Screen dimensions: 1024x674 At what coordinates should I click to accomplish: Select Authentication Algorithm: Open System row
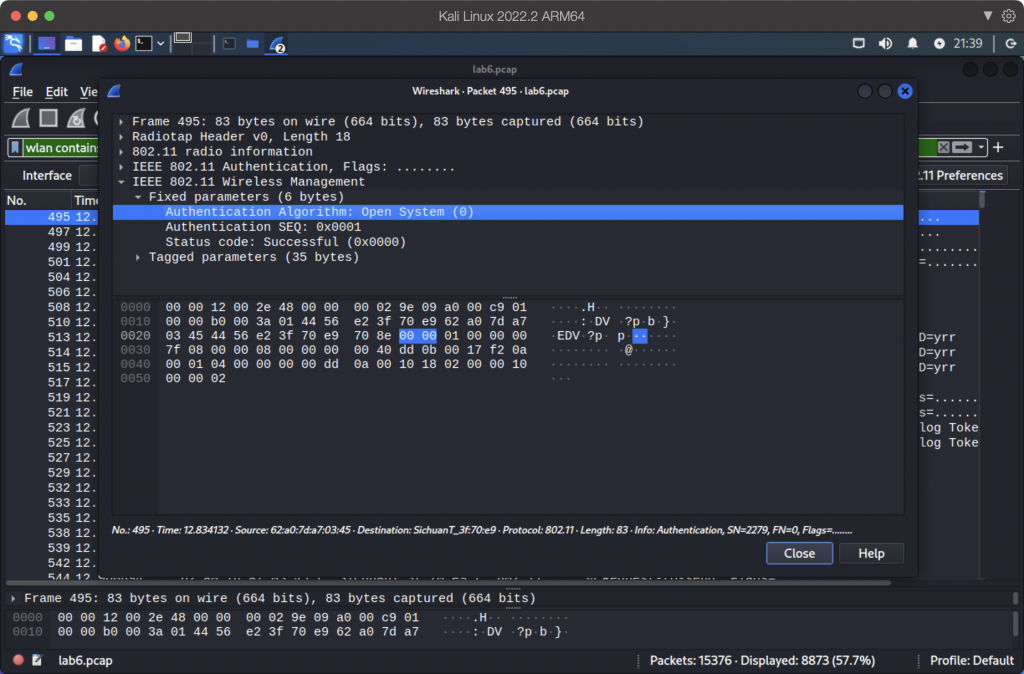[x=508, y=212]
